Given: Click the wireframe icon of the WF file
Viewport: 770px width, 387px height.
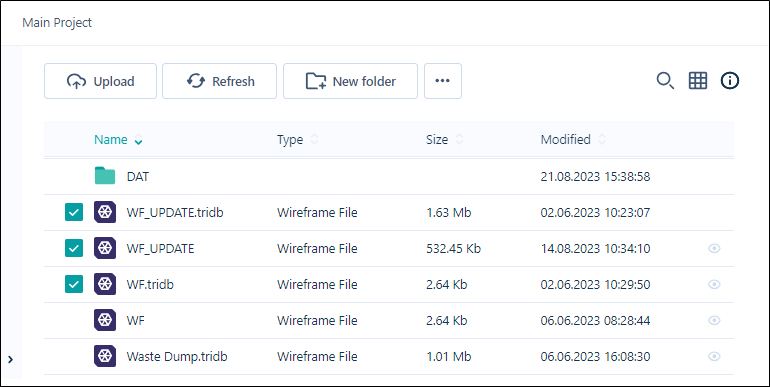Looking at the screenshot, I should pos(105,320).
